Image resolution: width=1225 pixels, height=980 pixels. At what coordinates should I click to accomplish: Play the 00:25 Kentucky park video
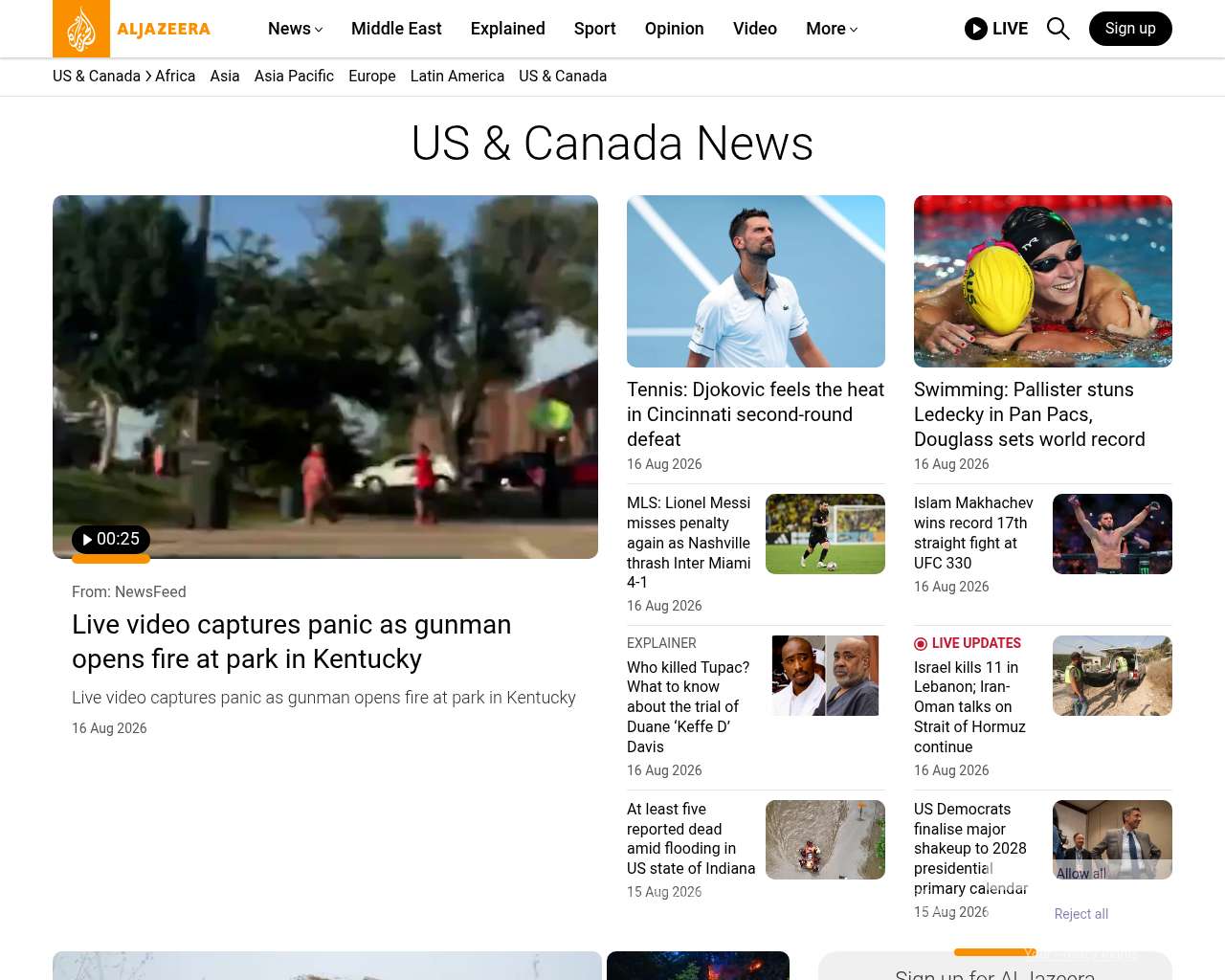click(x=111, y=540)
